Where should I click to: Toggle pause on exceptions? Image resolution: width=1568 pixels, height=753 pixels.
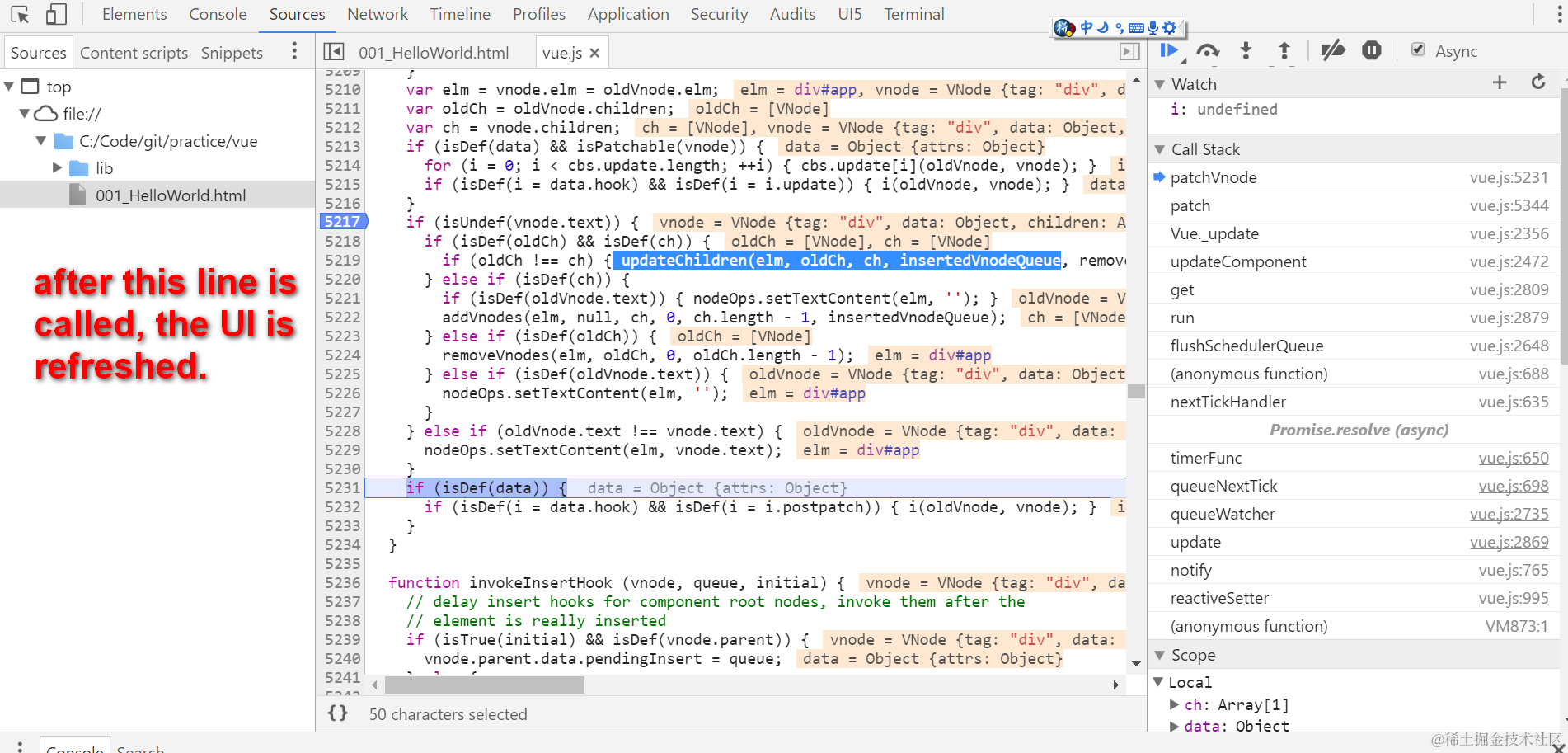click(1372, 51)
